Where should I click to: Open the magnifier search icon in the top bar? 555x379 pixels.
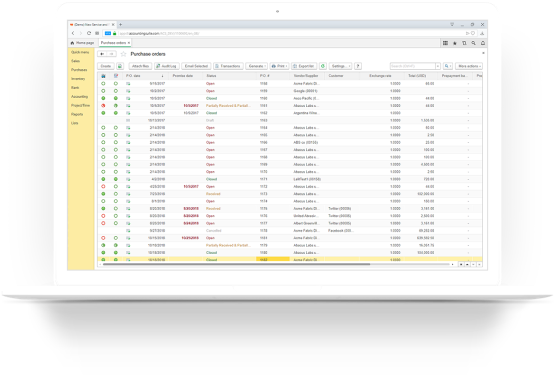(474, 43)
